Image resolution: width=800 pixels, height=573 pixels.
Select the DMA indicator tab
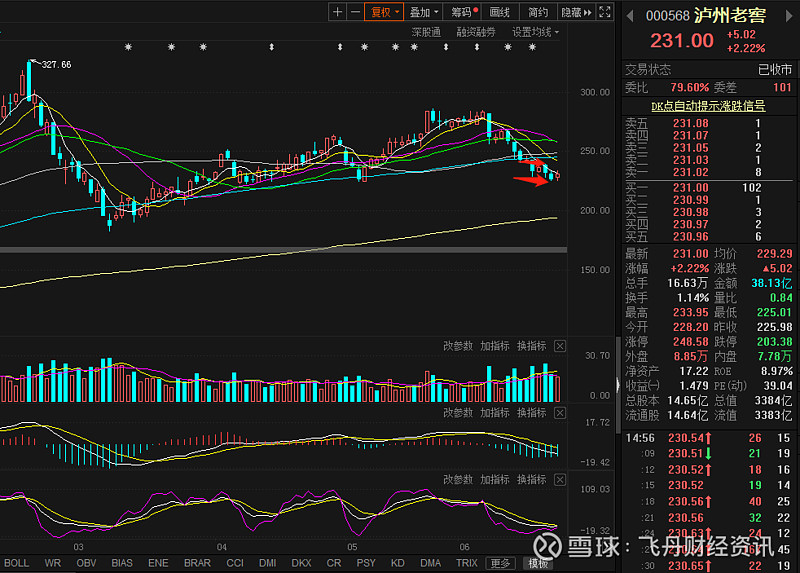[x=430, y=563]
